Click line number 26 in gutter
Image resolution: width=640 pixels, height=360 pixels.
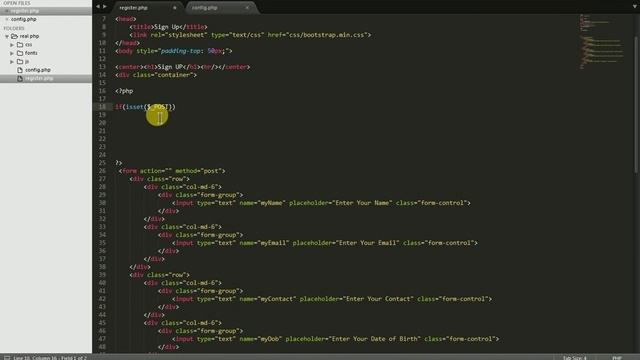coord(102,171)
